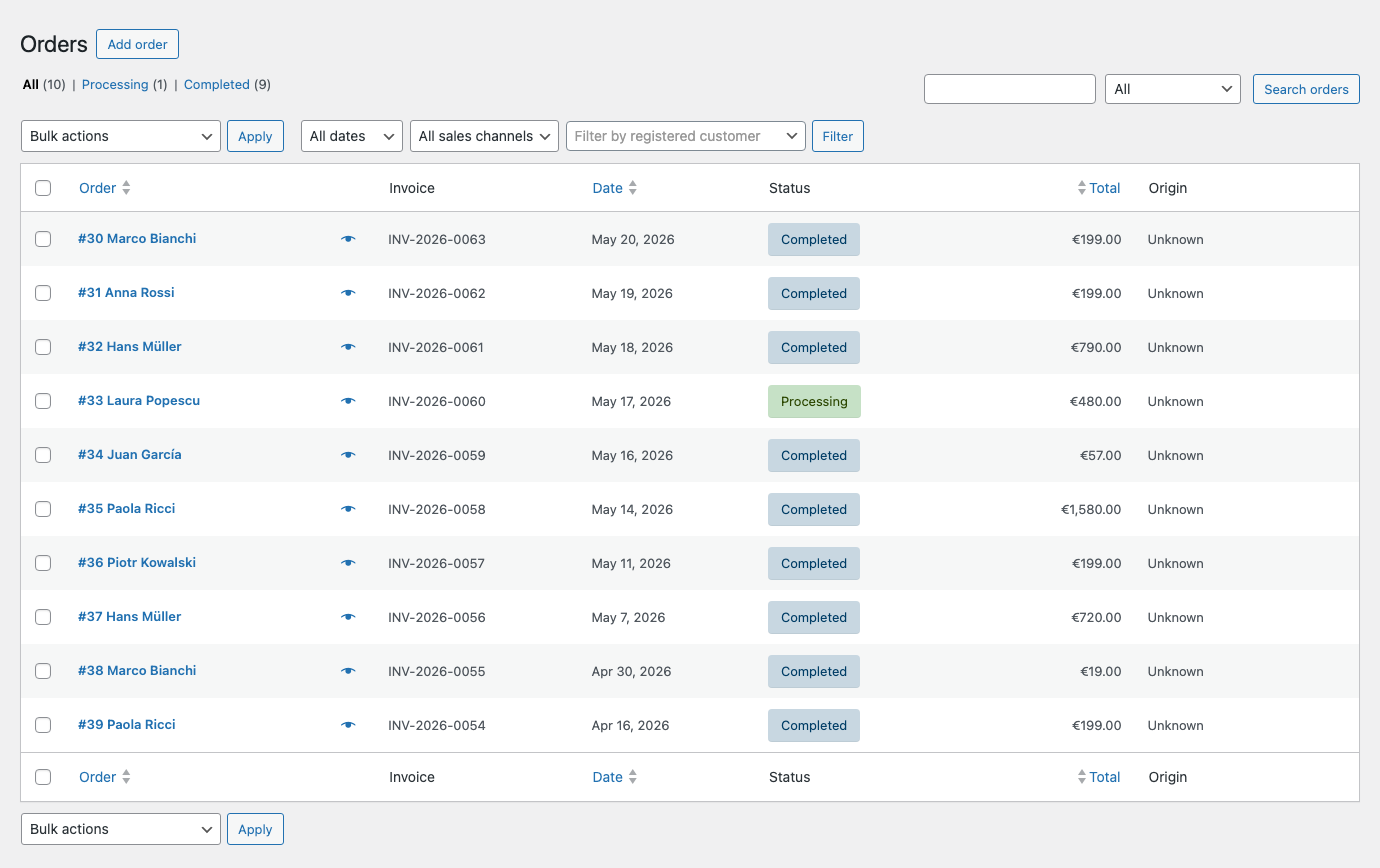
Task: Preview order #38 Marco Bianchi eye icon
Action: click(x=348, y=671)
